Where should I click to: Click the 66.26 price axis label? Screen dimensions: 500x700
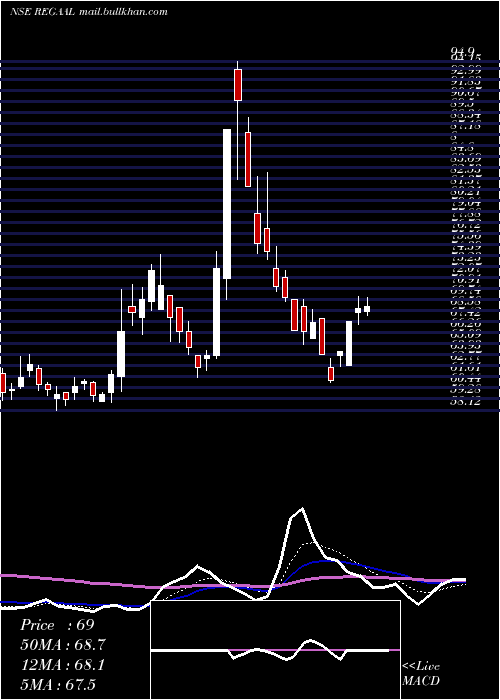tap(465, 324)
